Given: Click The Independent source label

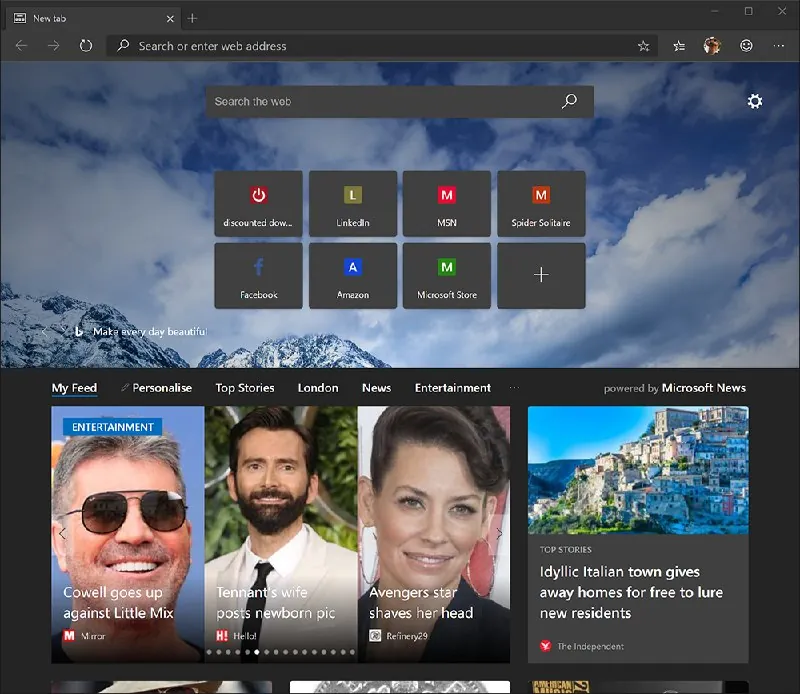Looking at the screenshot, I should pyautogui.click(x=590, y=647).
